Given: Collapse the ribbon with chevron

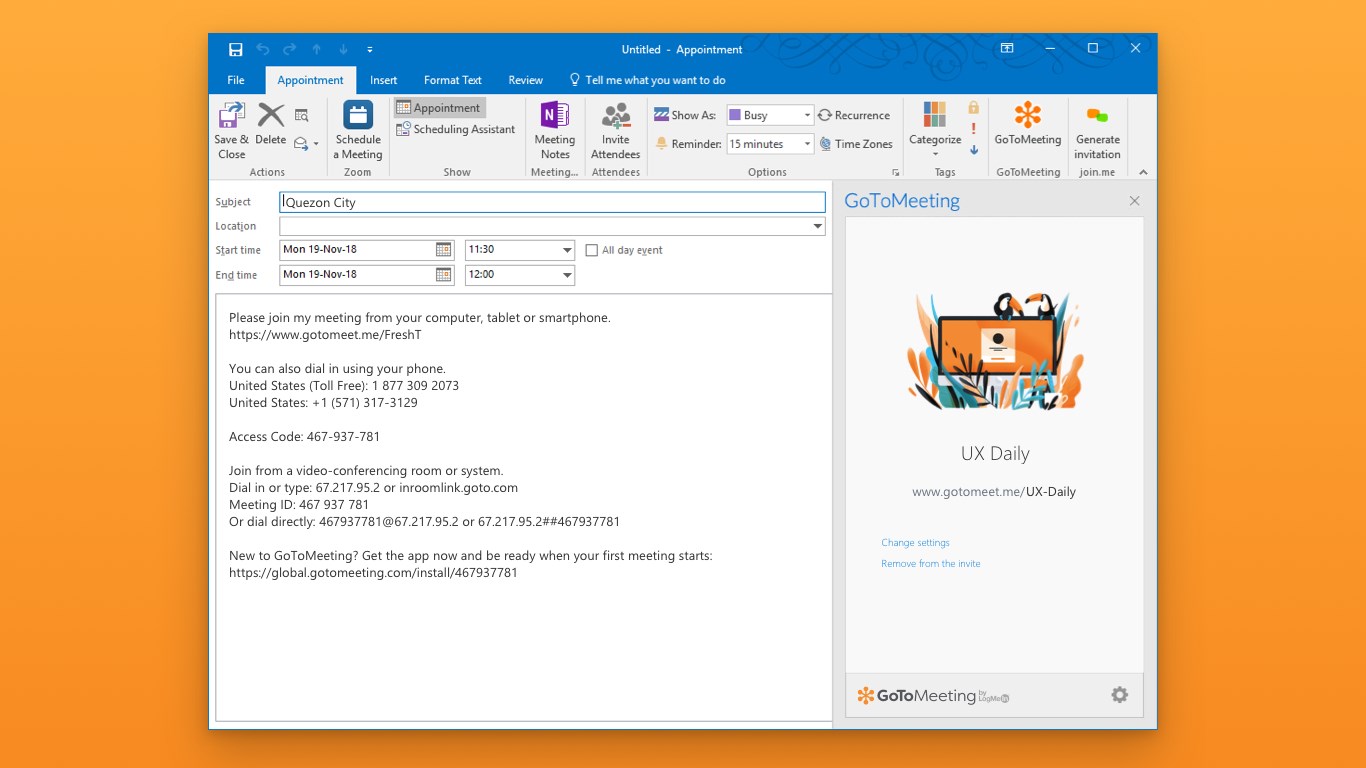Looking at the screenshot, I should tap(1143, 172).
